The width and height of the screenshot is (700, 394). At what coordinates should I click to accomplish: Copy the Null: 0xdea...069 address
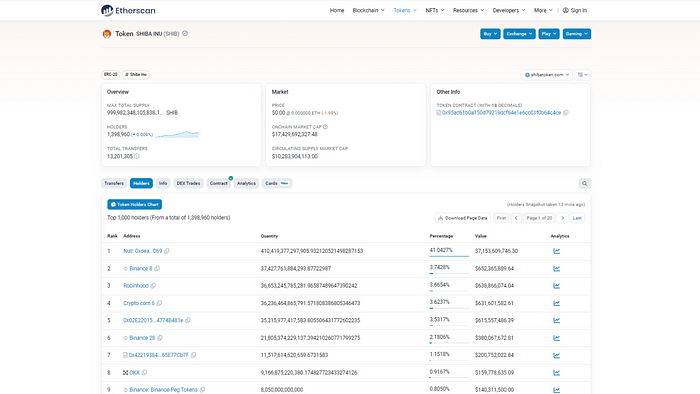click(167, 251)
